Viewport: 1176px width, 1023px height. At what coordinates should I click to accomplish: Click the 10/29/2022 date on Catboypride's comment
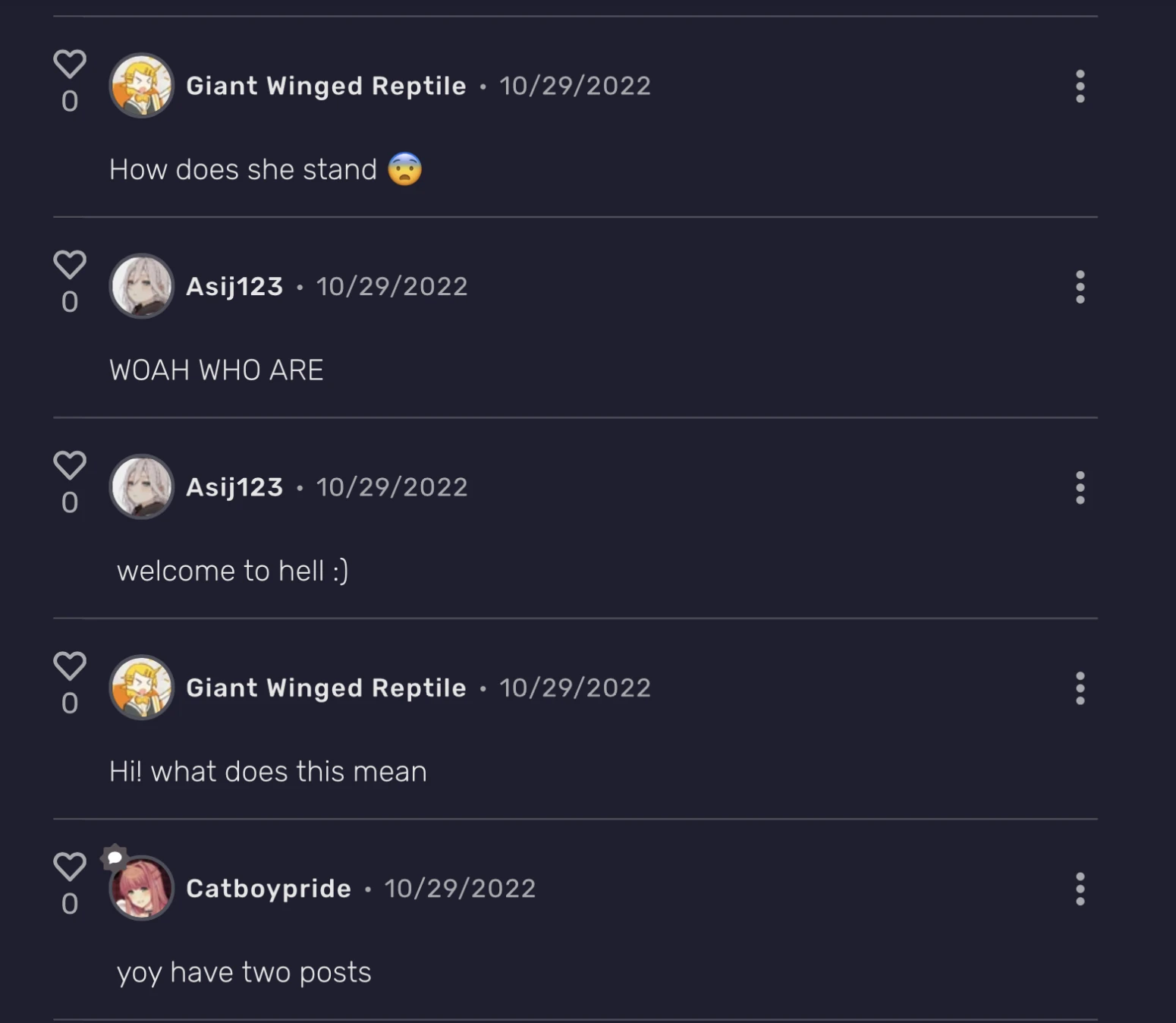tap(460, 889)
